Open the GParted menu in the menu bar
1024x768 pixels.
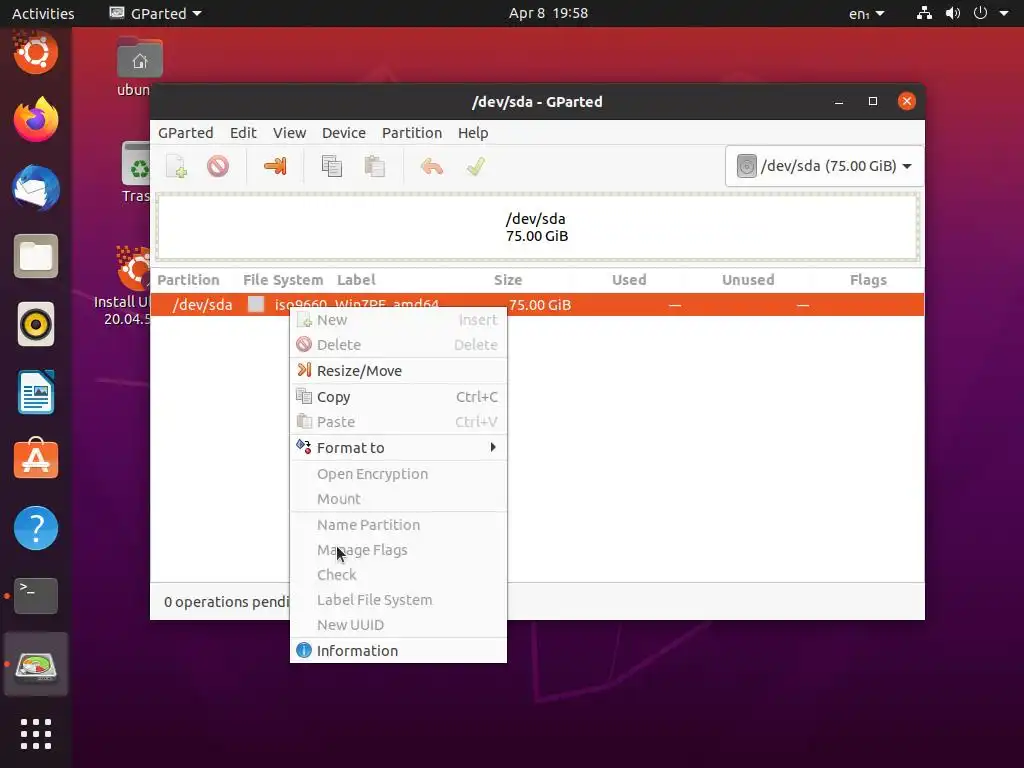pyautogui.click(x=185, y=133)
